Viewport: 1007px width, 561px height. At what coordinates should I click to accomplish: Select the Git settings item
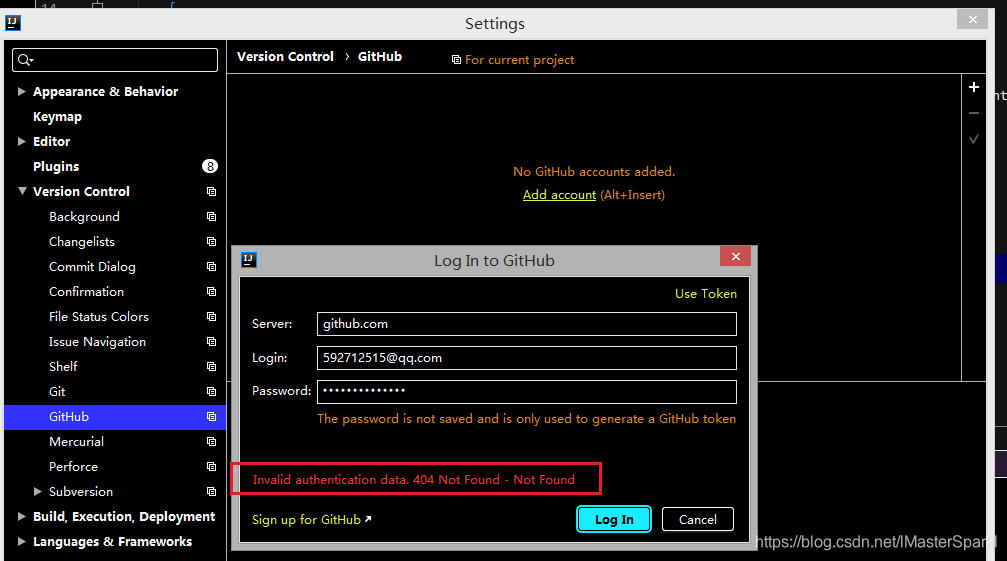click(x=57, y=392)
